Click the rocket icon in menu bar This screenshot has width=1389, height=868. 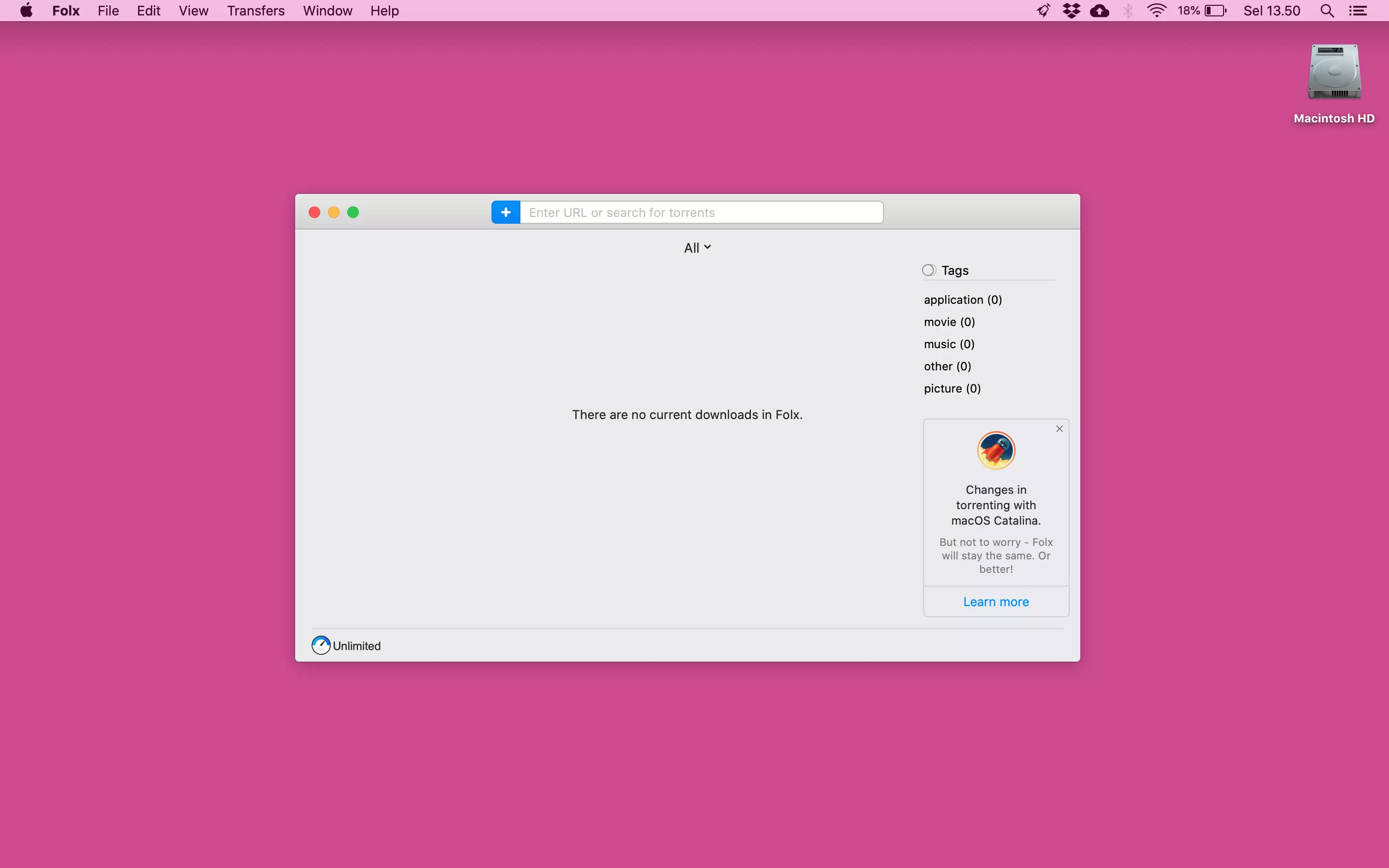pyautogui.click(x=1043, y=11)
